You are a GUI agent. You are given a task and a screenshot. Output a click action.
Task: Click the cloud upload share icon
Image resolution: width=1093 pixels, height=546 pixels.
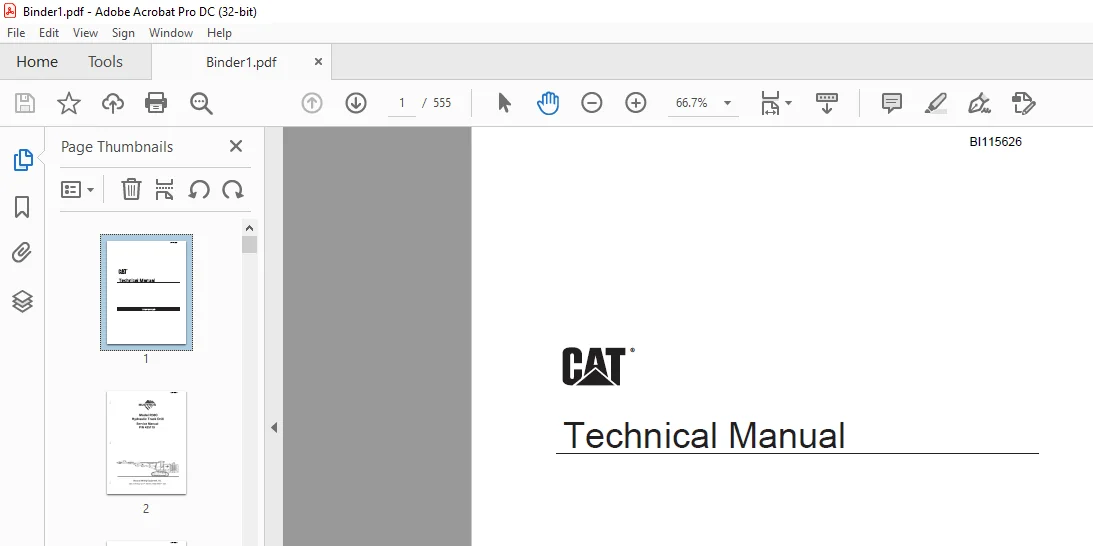coord(112,103)
